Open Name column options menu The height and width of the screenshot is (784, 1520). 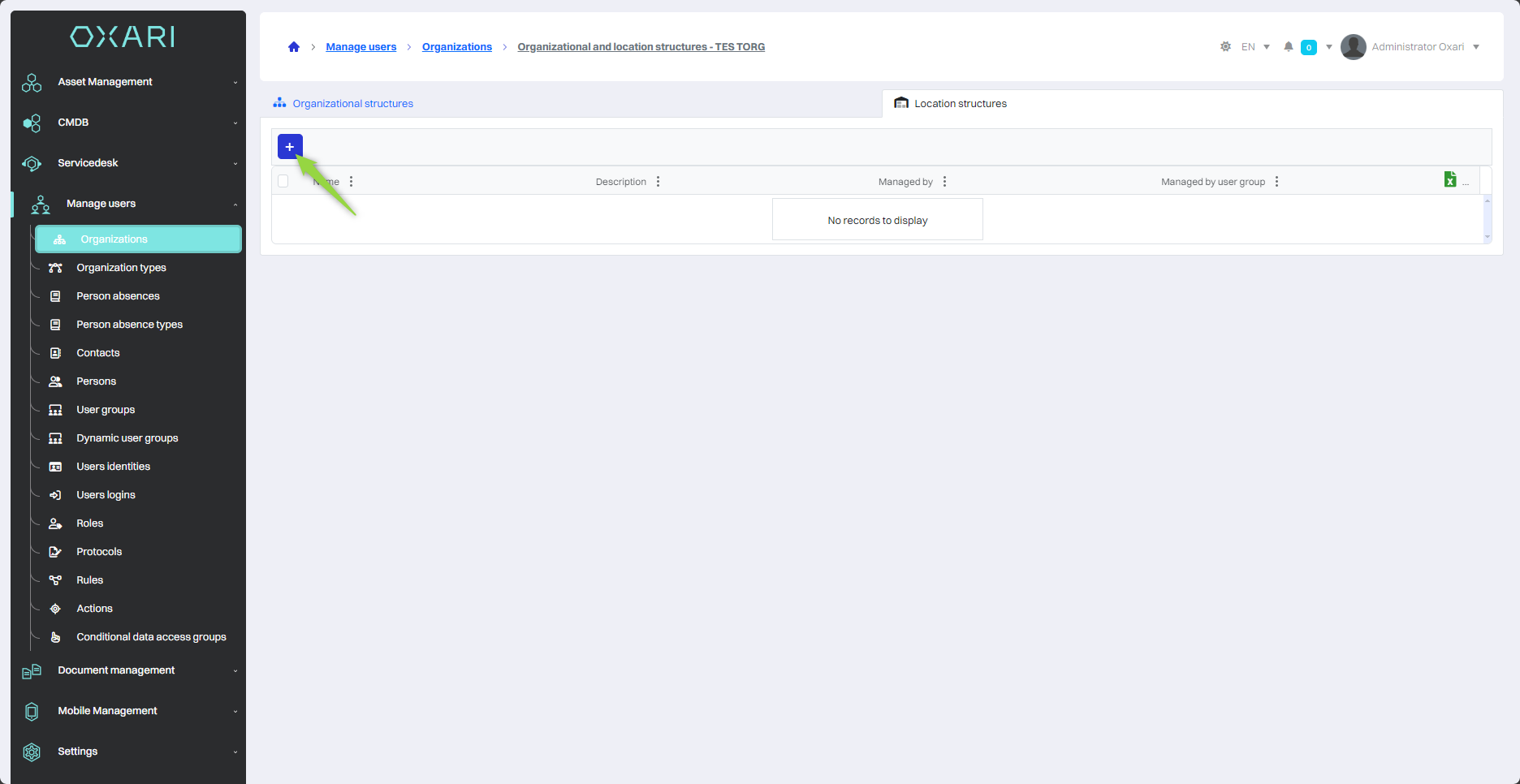tap(351, 182)
